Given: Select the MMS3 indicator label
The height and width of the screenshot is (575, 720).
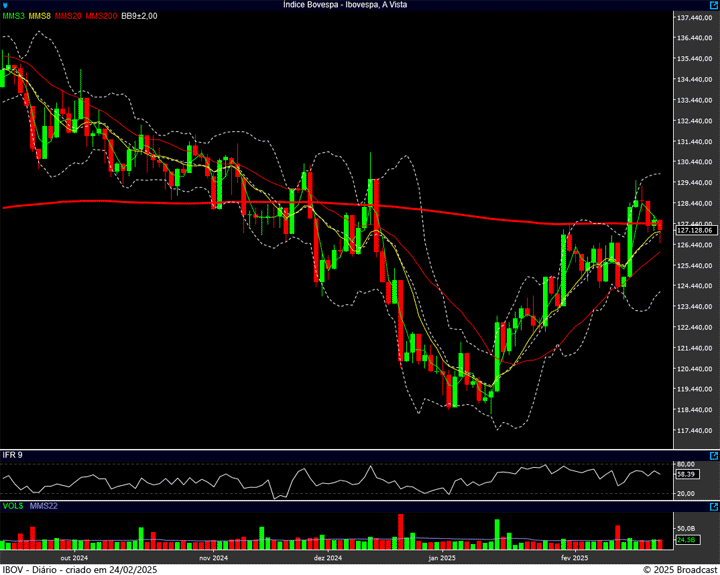Looking at the screenshot, I should pyautogui.click(x=14, y=16).
